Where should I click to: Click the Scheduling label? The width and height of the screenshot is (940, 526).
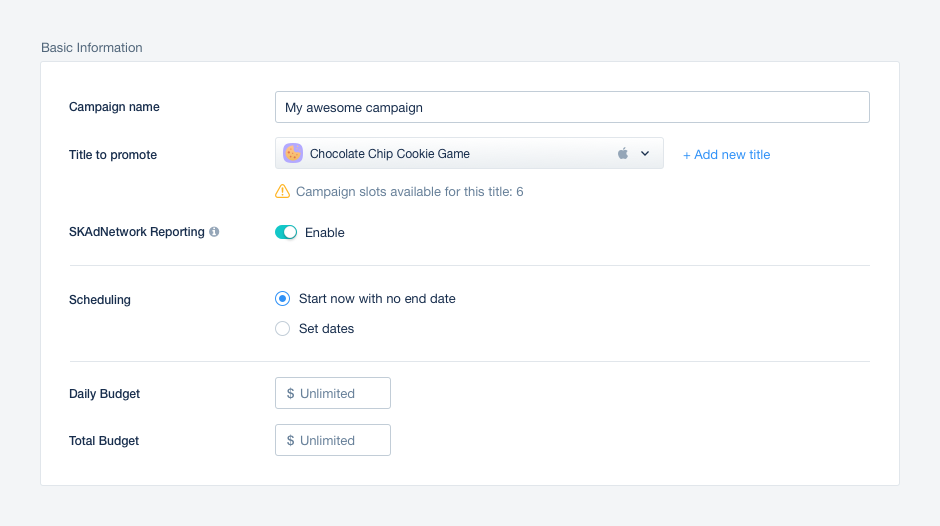tap(100, 300)
